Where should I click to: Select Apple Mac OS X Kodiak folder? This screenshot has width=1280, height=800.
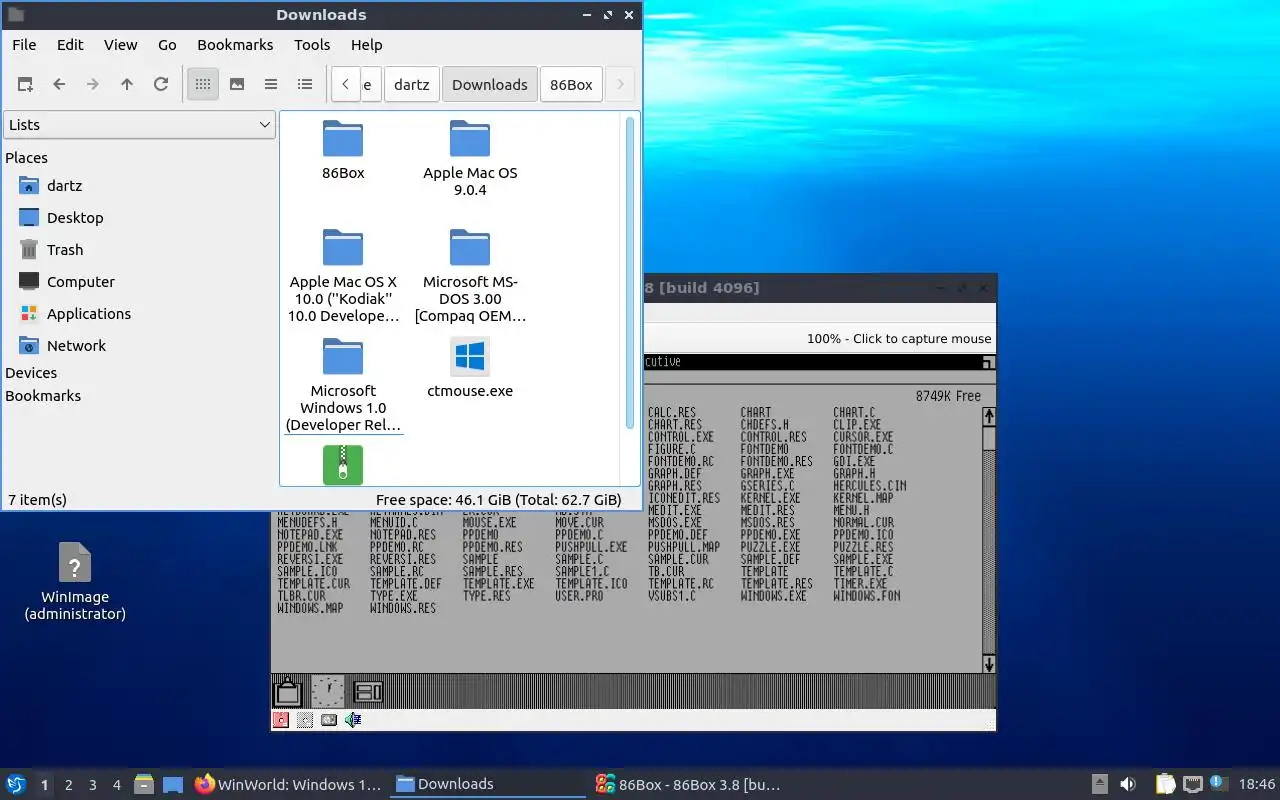343,248
